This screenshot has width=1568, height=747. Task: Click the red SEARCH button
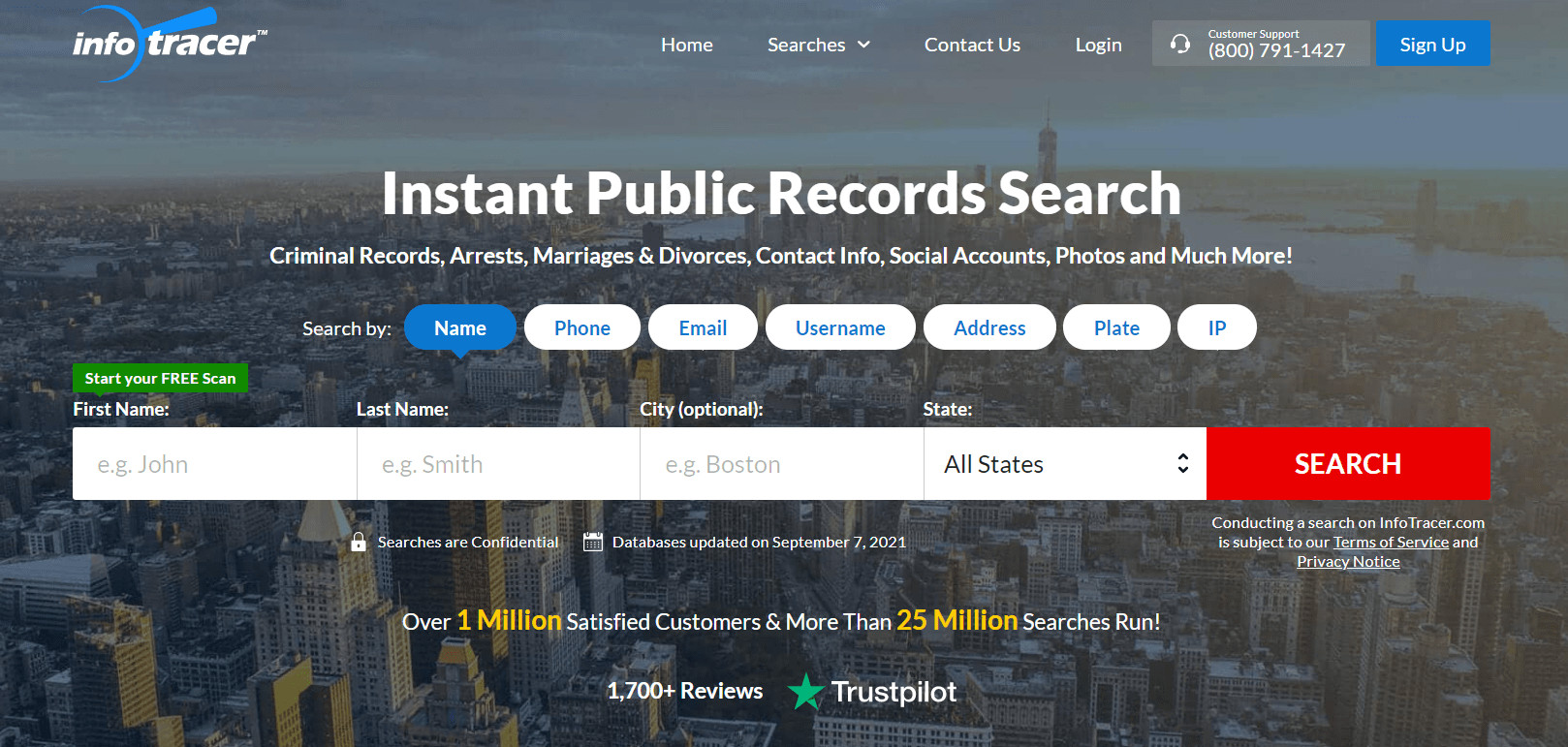tap(1348, 464)
